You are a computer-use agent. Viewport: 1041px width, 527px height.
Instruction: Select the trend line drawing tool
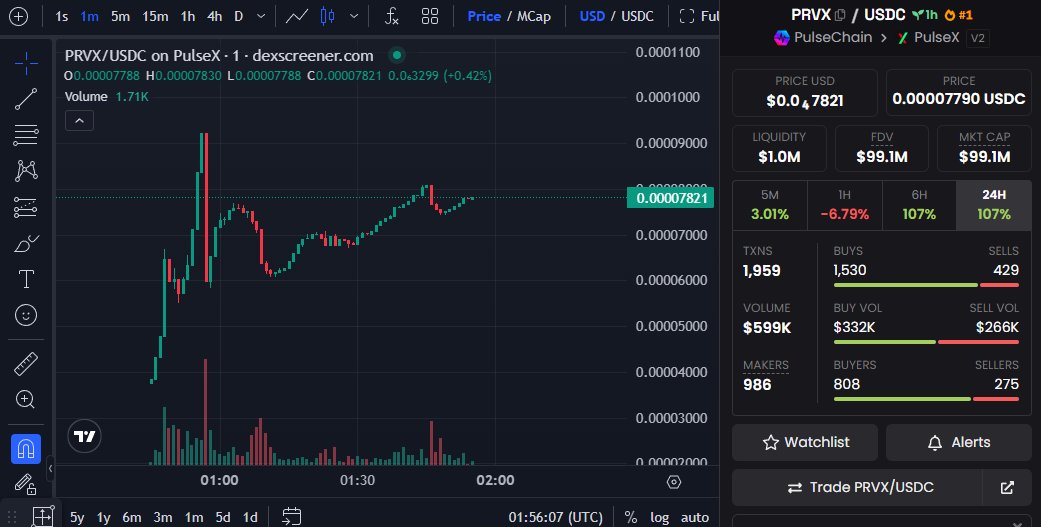point(26,99)
